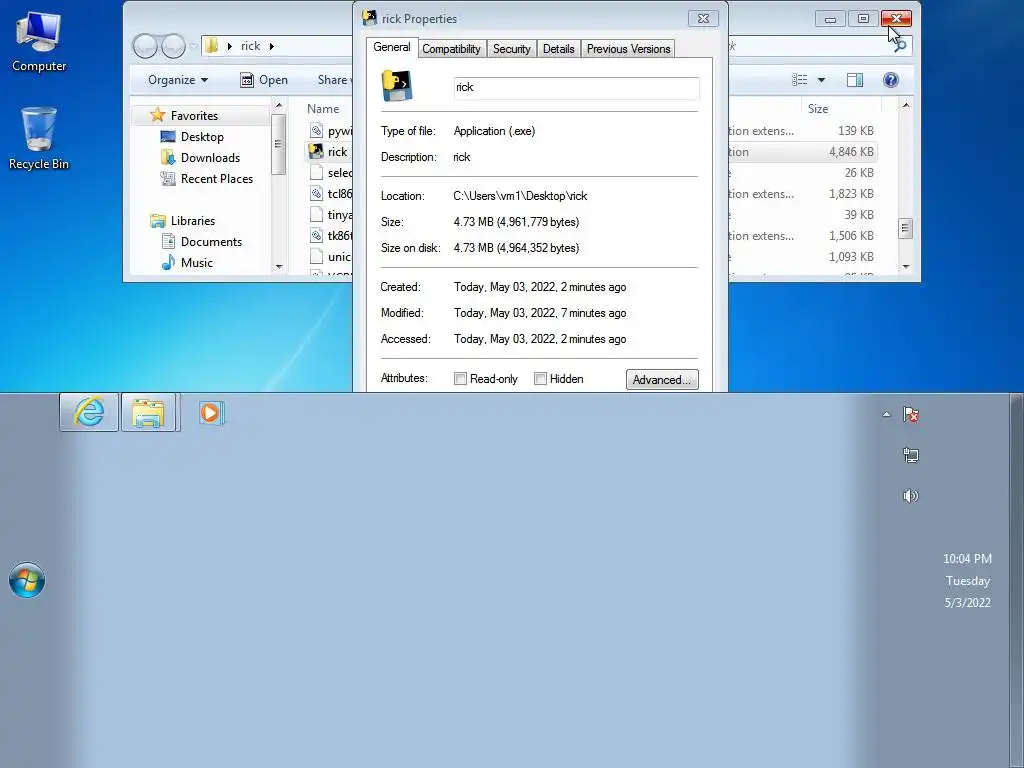Screen dimensions: 1024x768
Task: Expand the arrow before rick in address bar
Action: pos(230,46)
